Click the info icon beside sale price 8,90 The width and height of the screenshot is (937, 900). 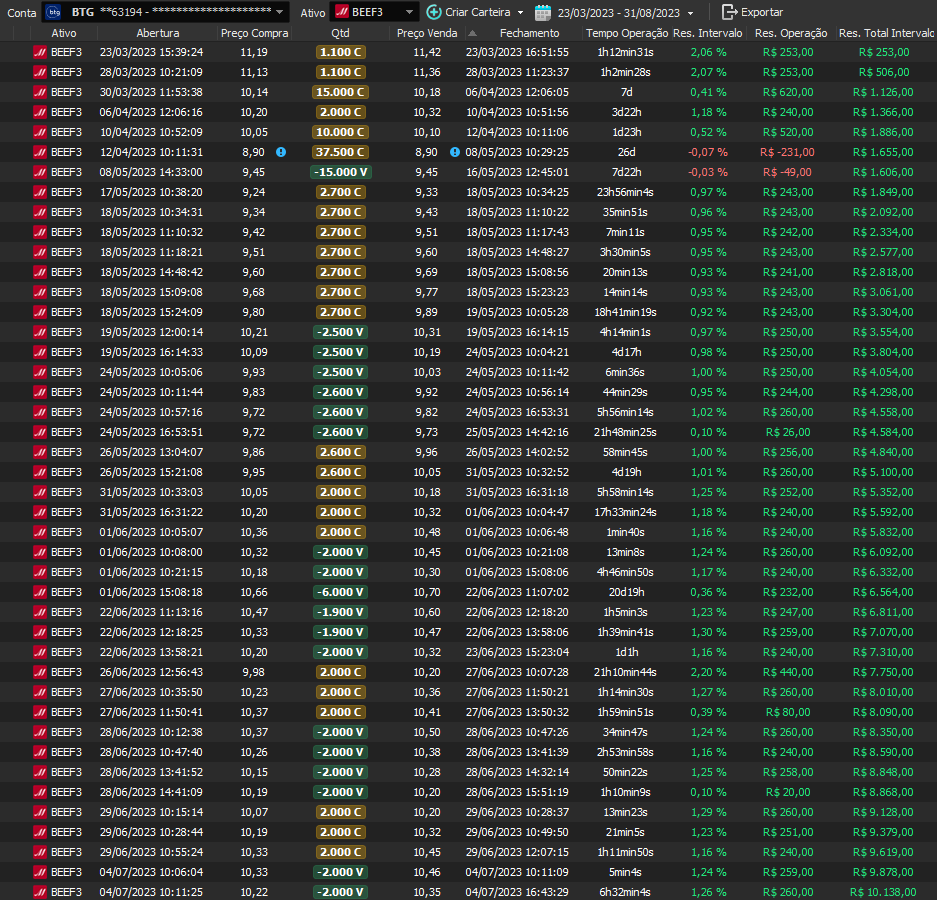[455, 152]
